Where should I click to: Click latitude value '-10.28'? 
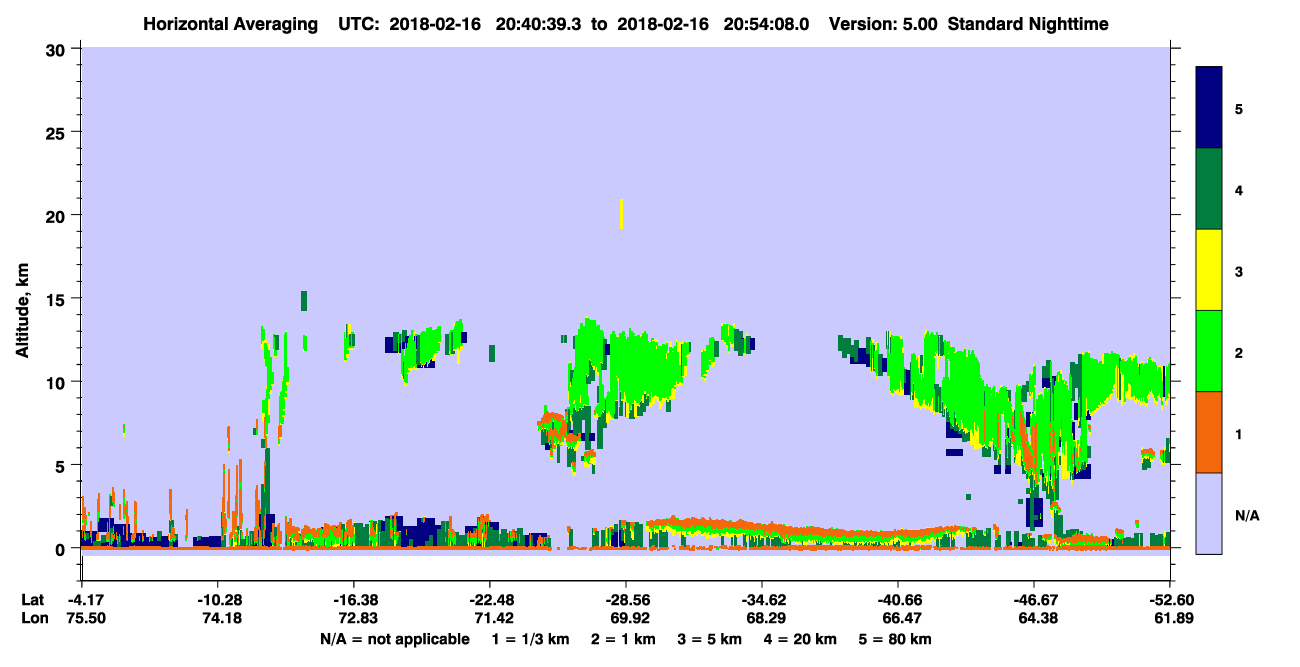[217, 599]
